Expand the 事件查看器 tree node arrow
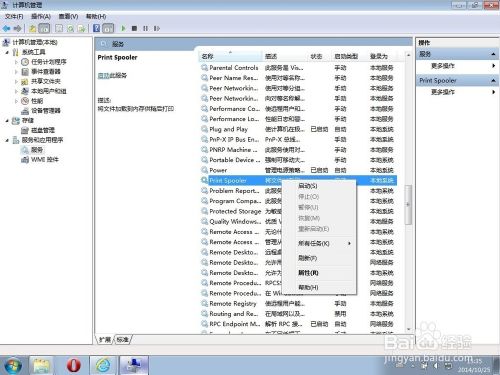Viewport: 500px width, 375px height. (x=16, y=72)
